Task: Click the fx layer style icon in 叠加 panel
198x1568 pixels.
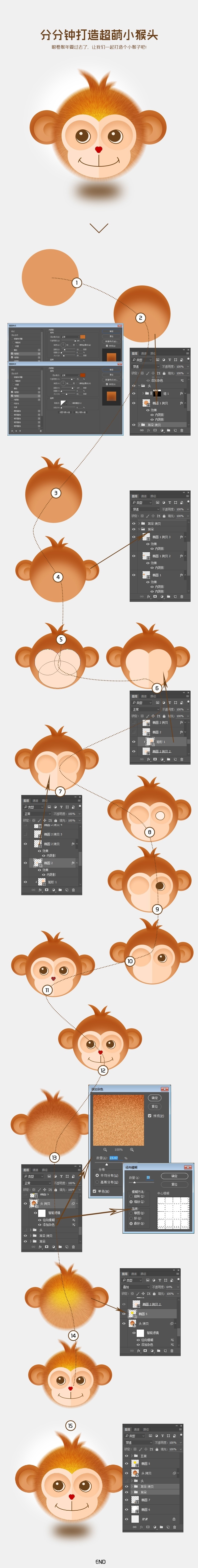Action: click(138, 1351)
